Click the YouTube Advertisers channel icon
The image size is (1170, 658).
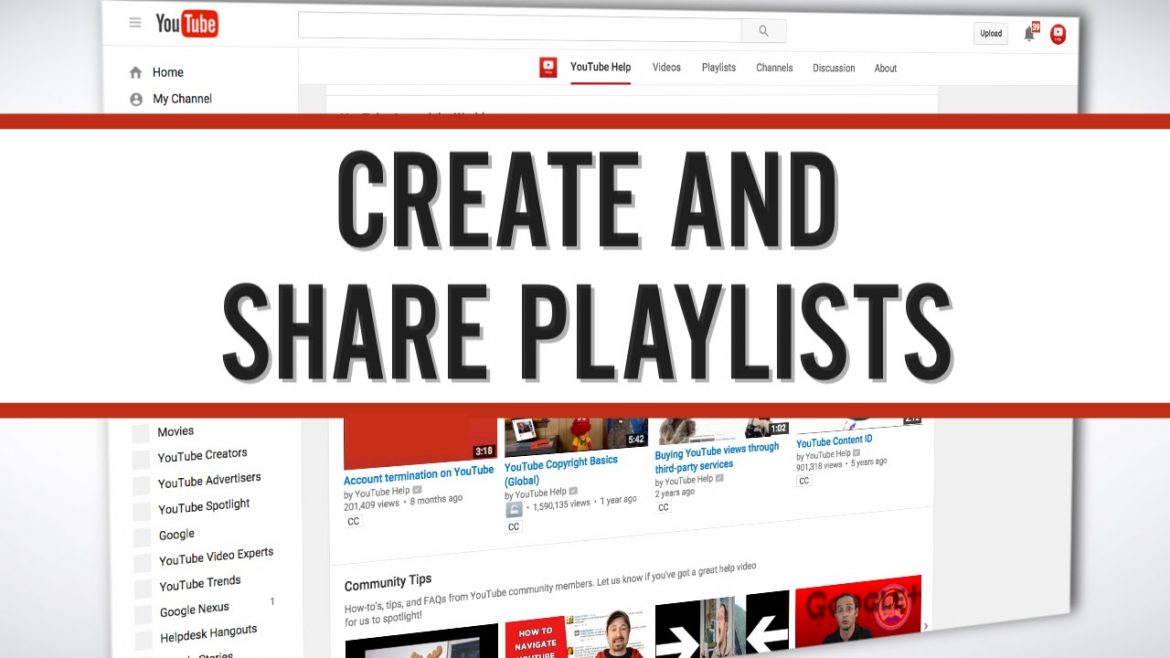point(141,485)
